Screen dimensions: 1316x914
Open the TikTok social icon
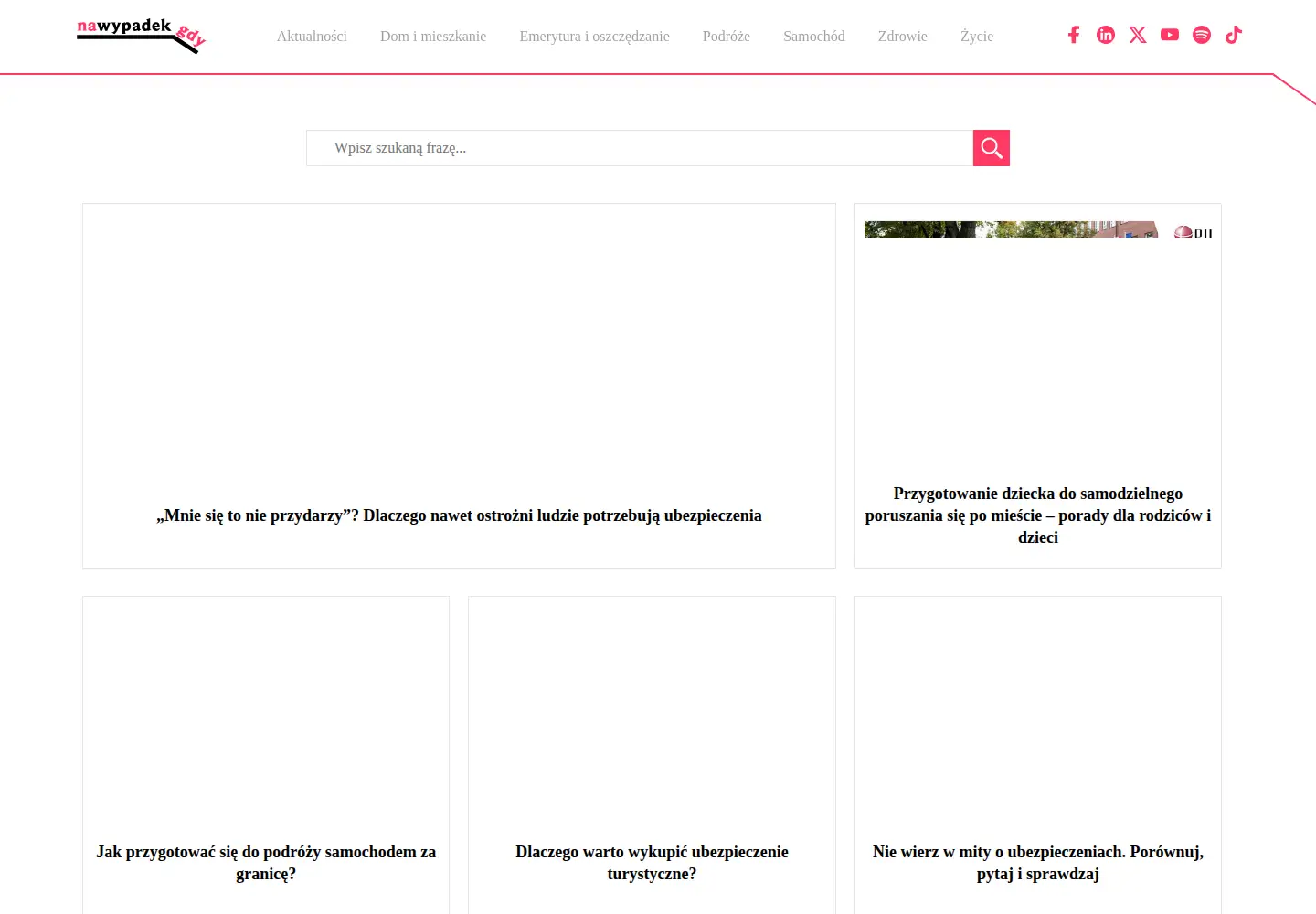point(1234,35)
